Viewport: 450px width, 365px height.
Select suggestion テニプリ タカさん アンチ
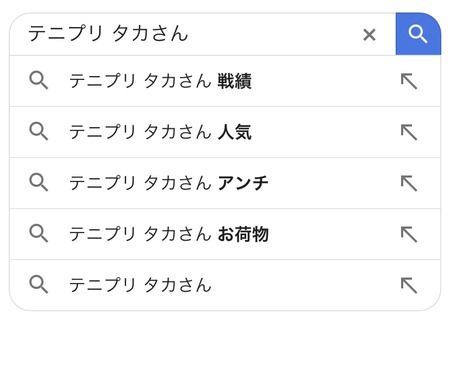coord(225,183)
